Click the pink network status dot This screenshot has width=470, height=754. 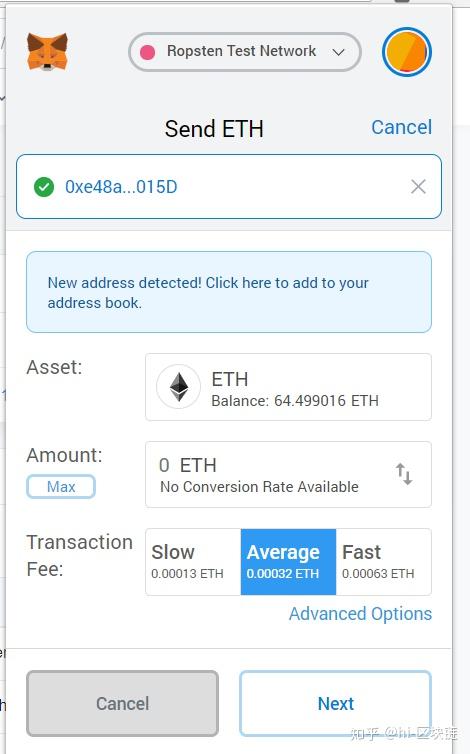click(x=148, y=52)
